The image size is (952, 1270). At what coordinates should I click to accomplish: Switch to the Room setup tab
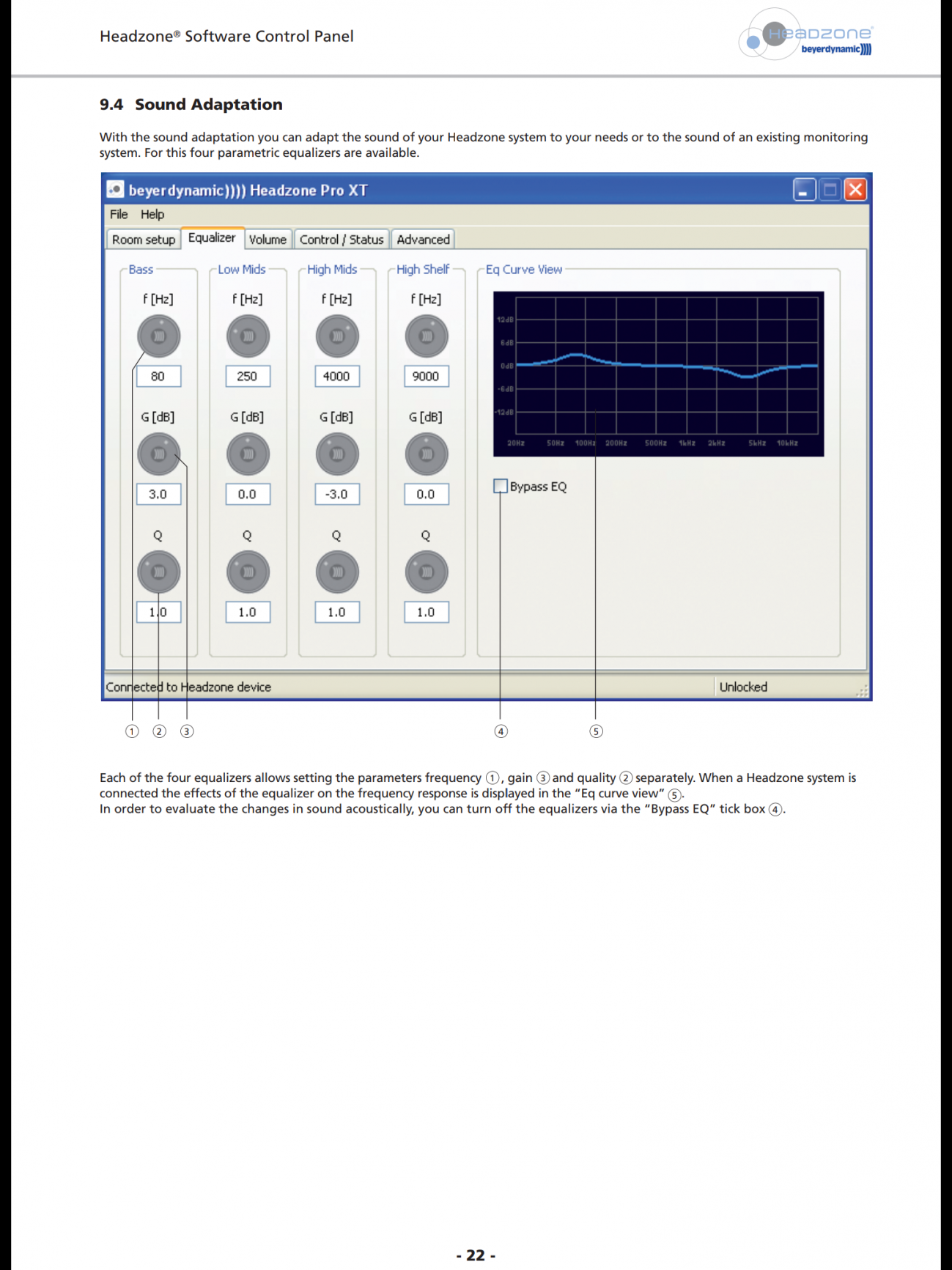pos(144,240)
